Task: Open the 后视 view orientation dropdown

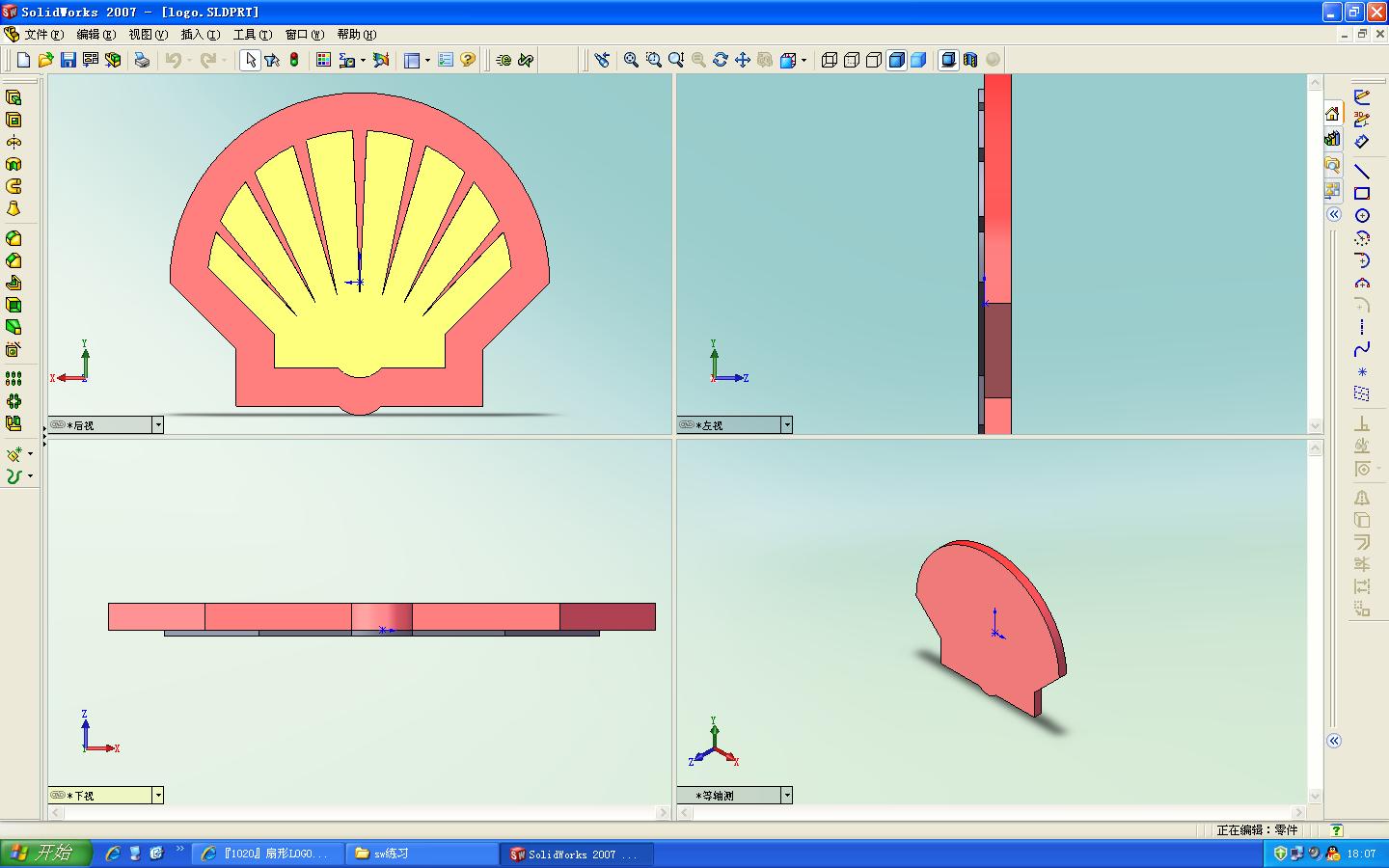Action: [x=158, y=425]
